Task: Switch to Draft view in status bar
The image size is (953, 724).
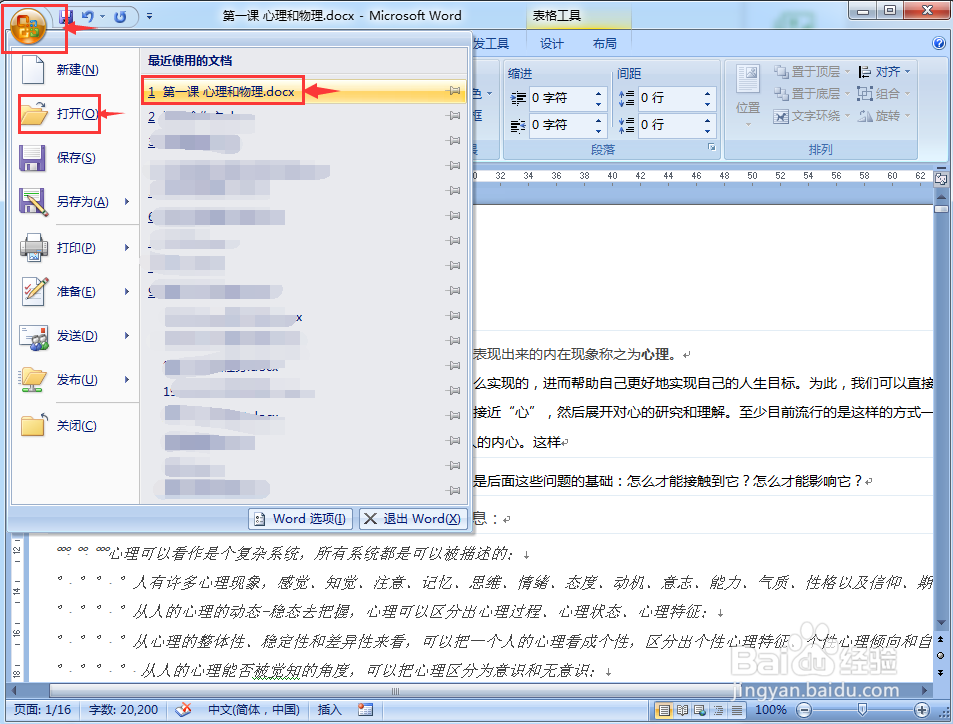Action: [x=735, y=710]
